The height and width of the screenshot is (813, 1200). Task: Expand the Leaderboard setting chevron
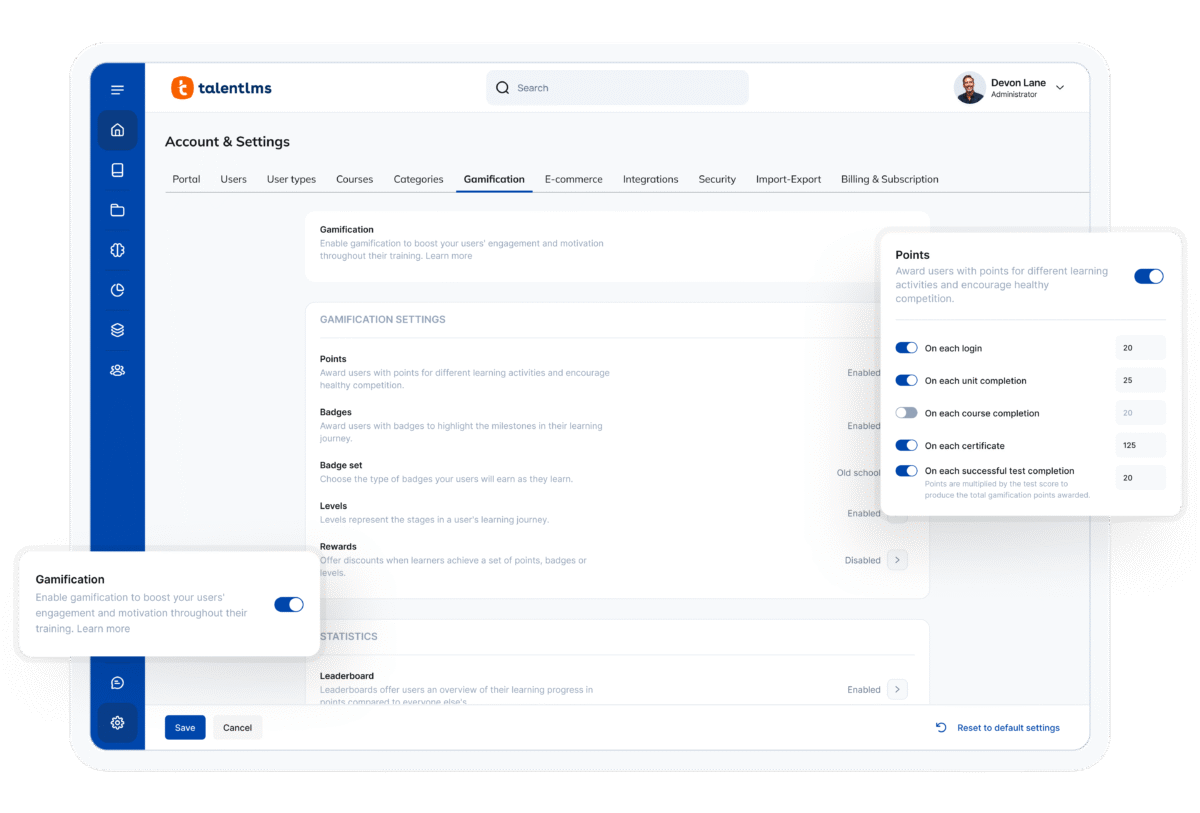point(897,689)
